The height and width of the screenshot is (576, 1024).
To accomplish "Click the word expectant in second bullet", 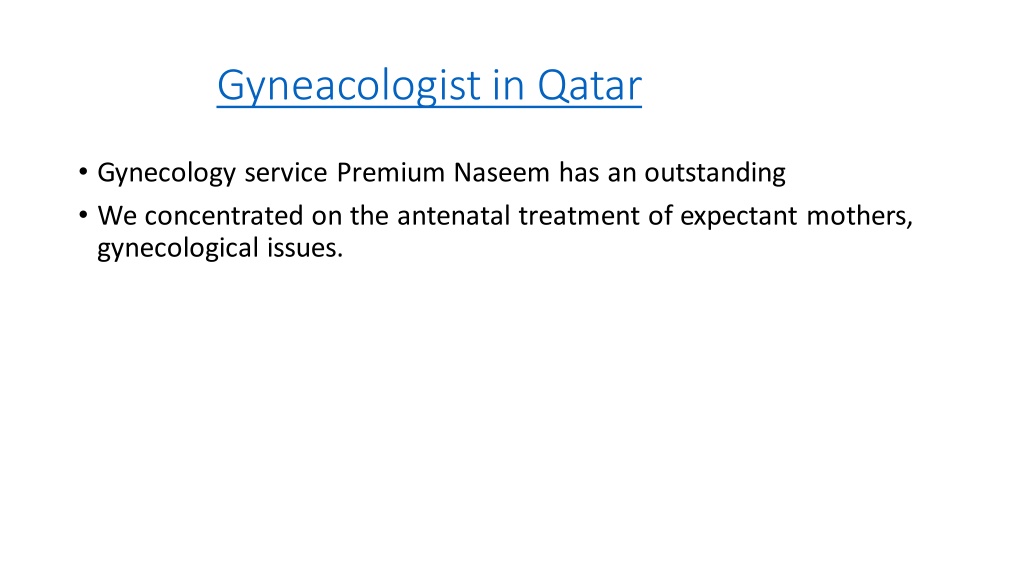I will click(739, 217).
